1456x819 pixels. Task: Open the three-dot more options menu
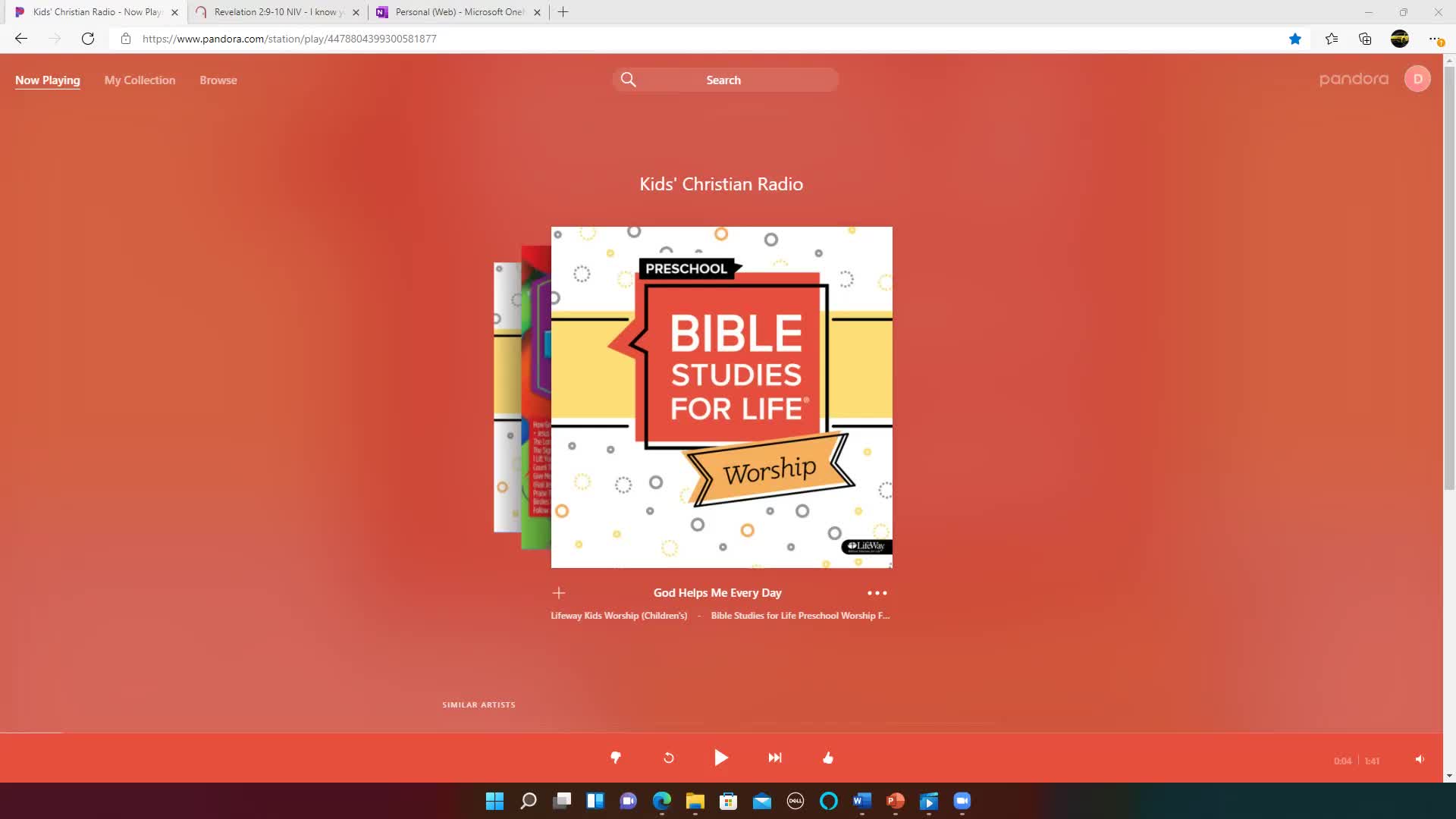pos(877,593)
